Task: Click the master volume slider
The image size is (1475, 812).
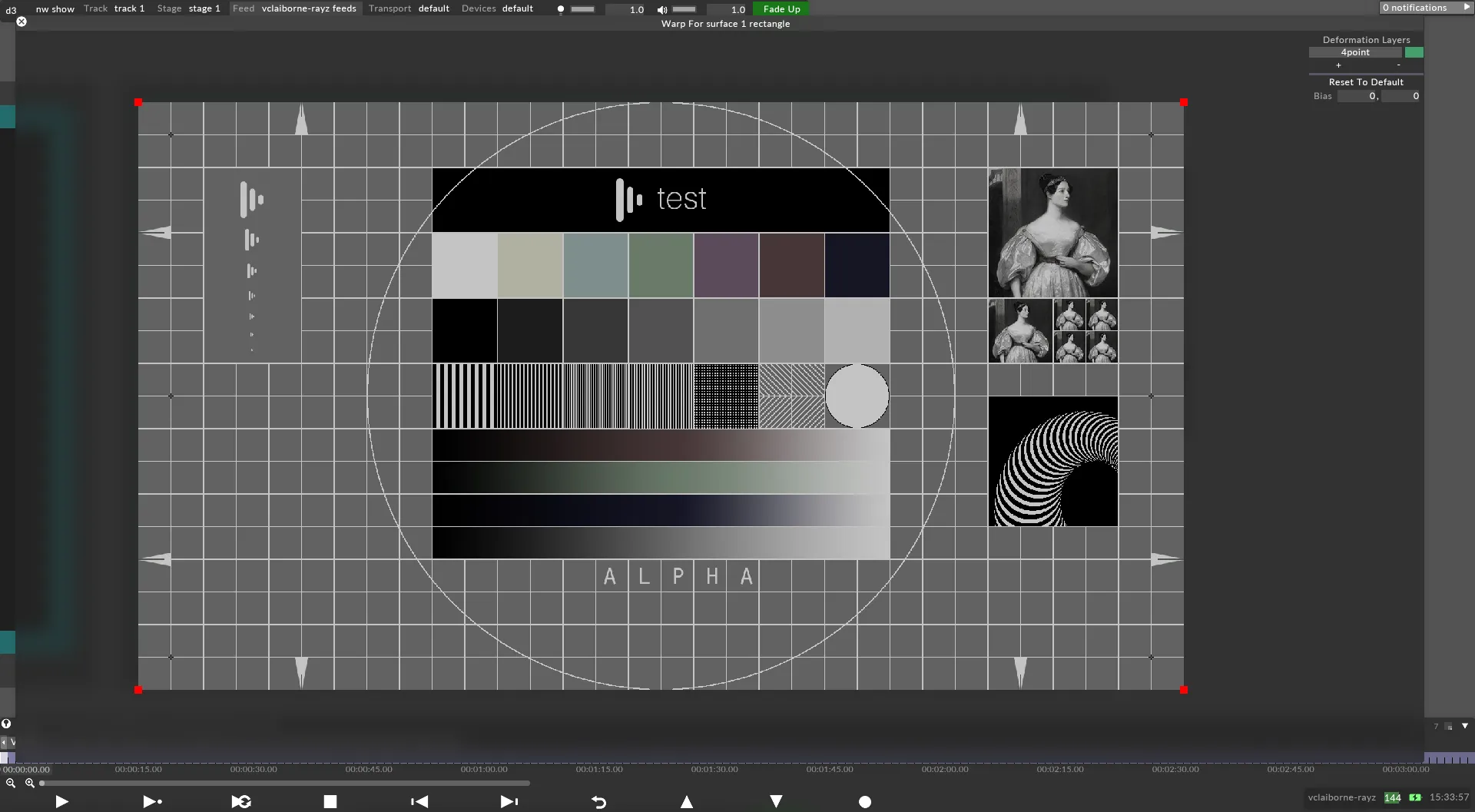Action: [684, 9]
